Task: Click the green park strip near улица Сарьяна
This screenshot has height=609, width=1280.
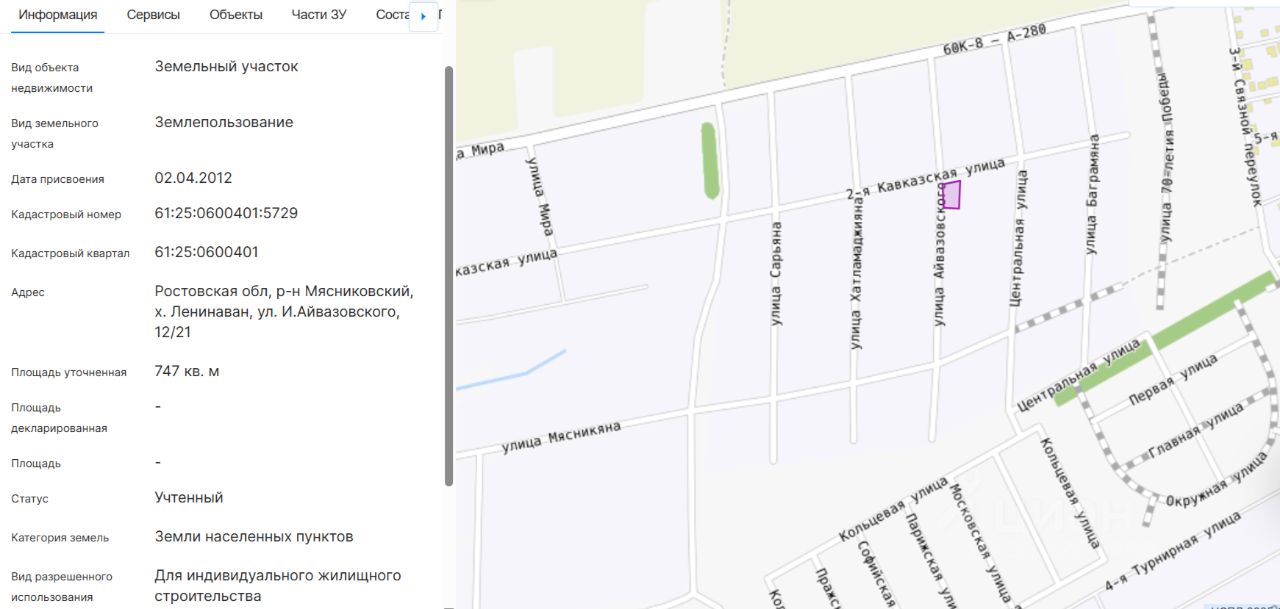Action: click(710, 160)
